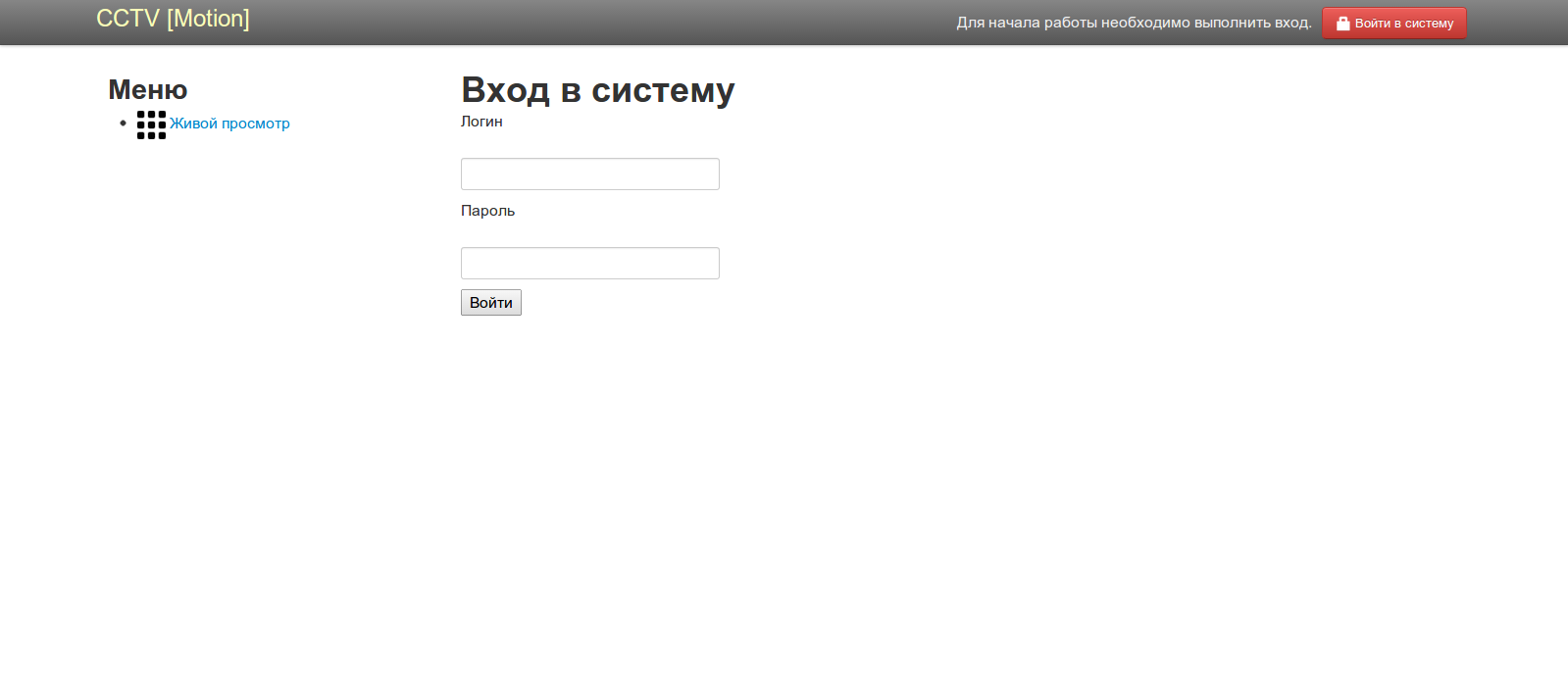Viewport: 1568px width, 695px height.
Task: Click the 'Пароль' field label
Action: click(x=487, y=211)
